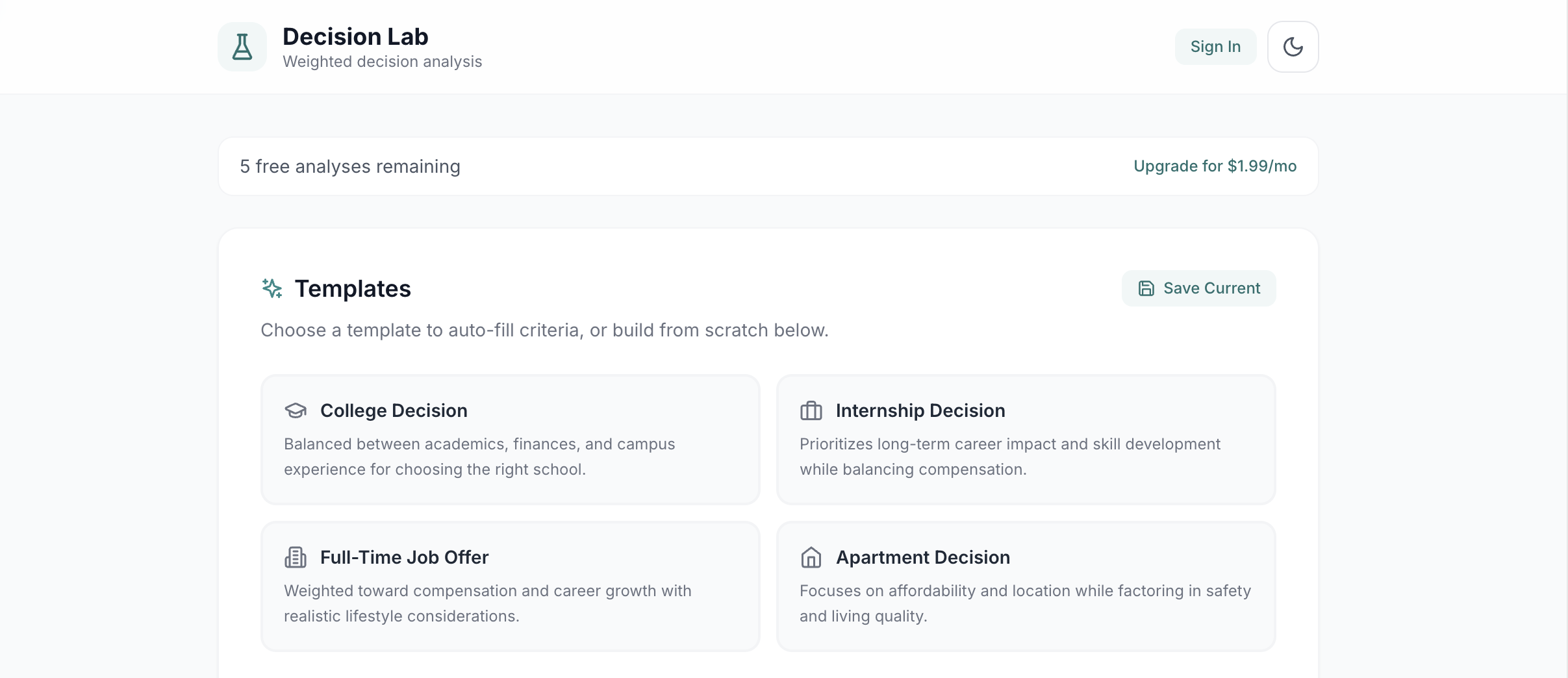Click the 'Focuses on affordability and location' description
1568x678 pixels.
click(x=1025, y=603)
